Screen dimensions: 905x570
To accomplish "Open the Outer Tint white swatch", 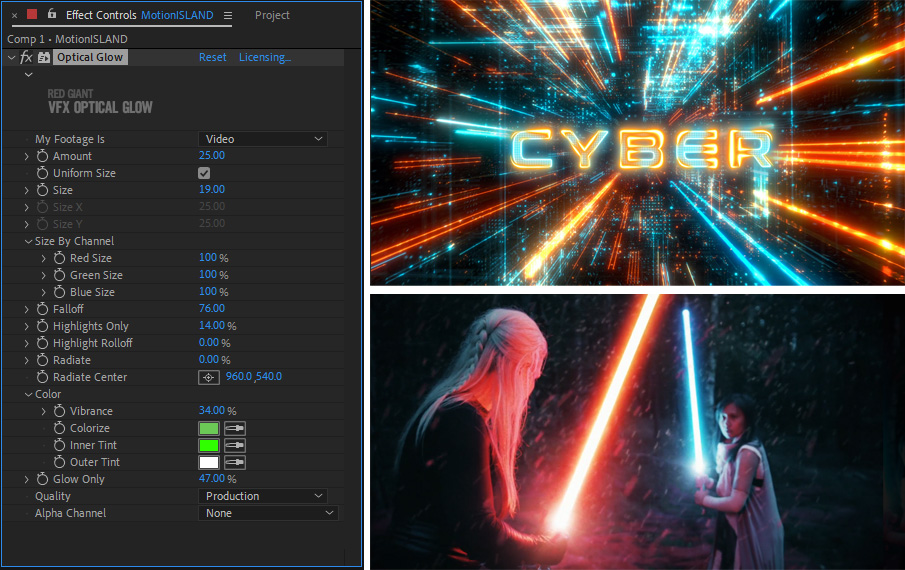I will (209, 463).
